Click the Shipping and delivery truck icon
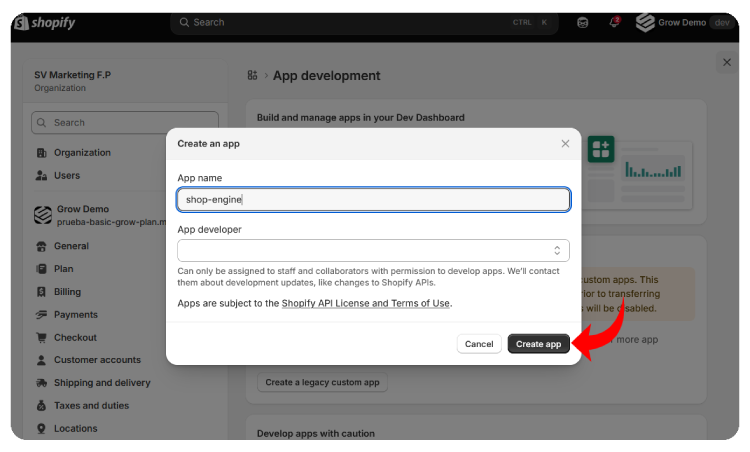This screenshot has height=452, width=750. (42, 383)
